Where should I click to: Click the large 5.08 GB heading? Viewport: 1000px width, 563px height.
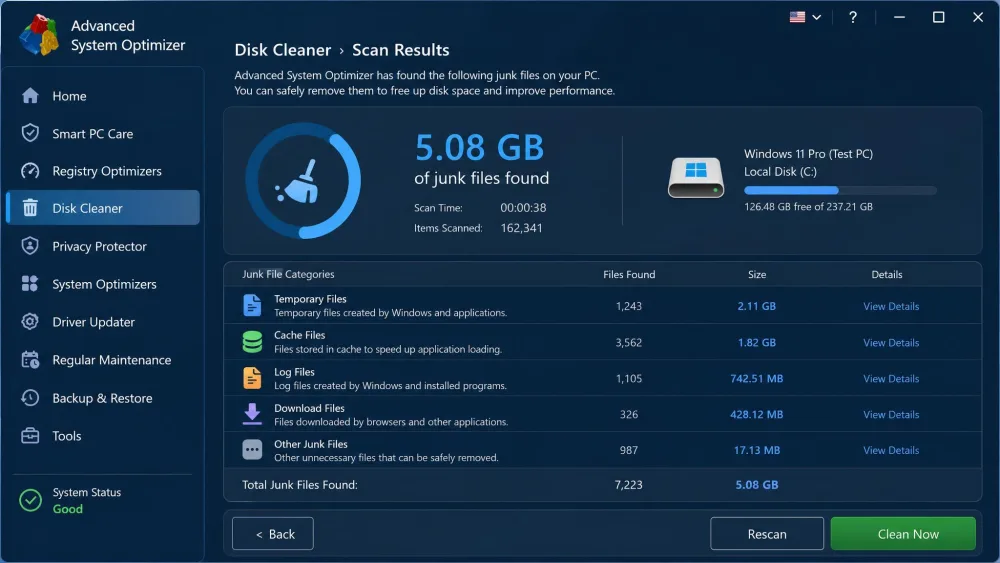click(x=480, y=147)
